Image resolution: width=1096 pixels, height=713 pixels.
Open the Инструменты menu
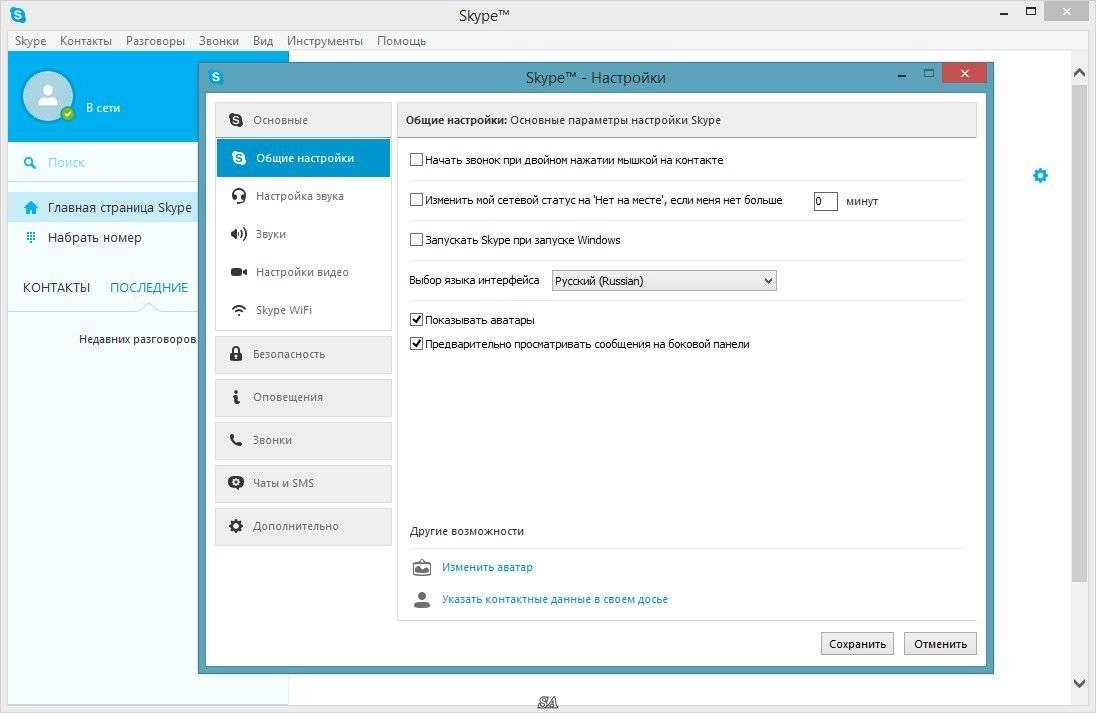(x=325, y=41)
